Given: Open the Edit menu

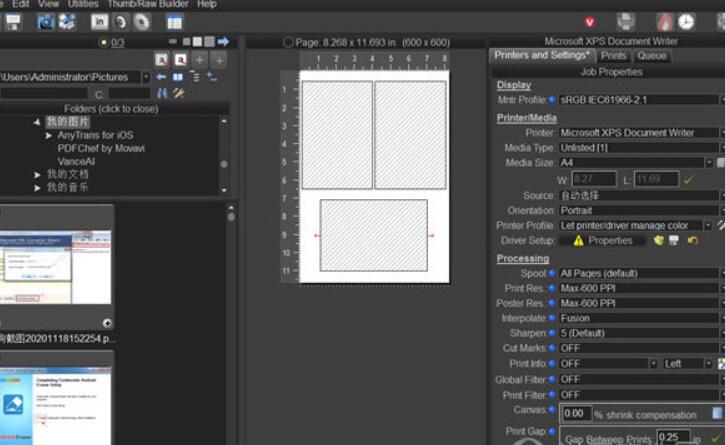Looking at the screenshot, I should (x=20, y=4).
